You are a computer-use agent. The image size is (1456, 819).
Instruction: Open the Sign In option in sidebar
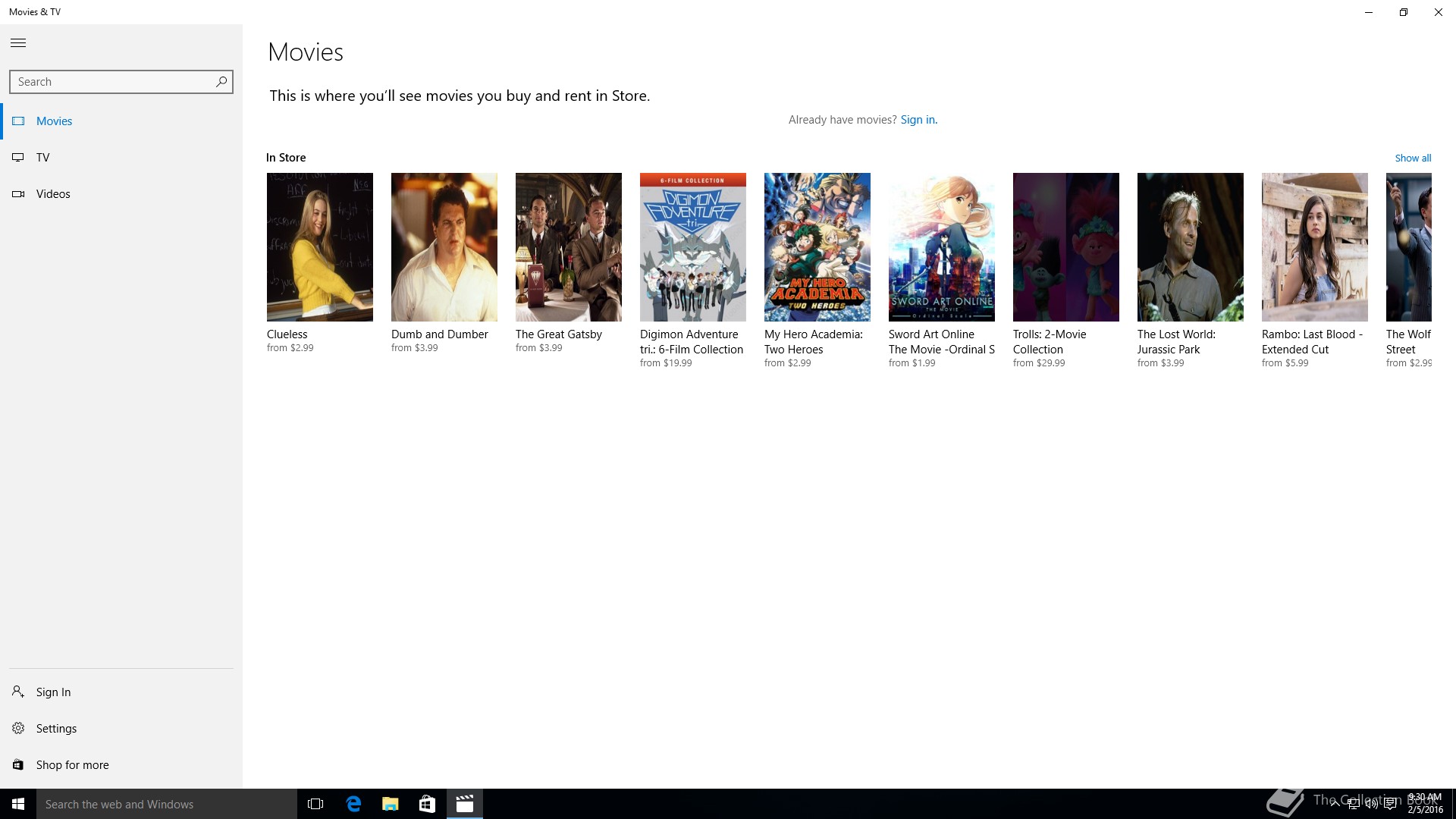(x=121, y=692)
